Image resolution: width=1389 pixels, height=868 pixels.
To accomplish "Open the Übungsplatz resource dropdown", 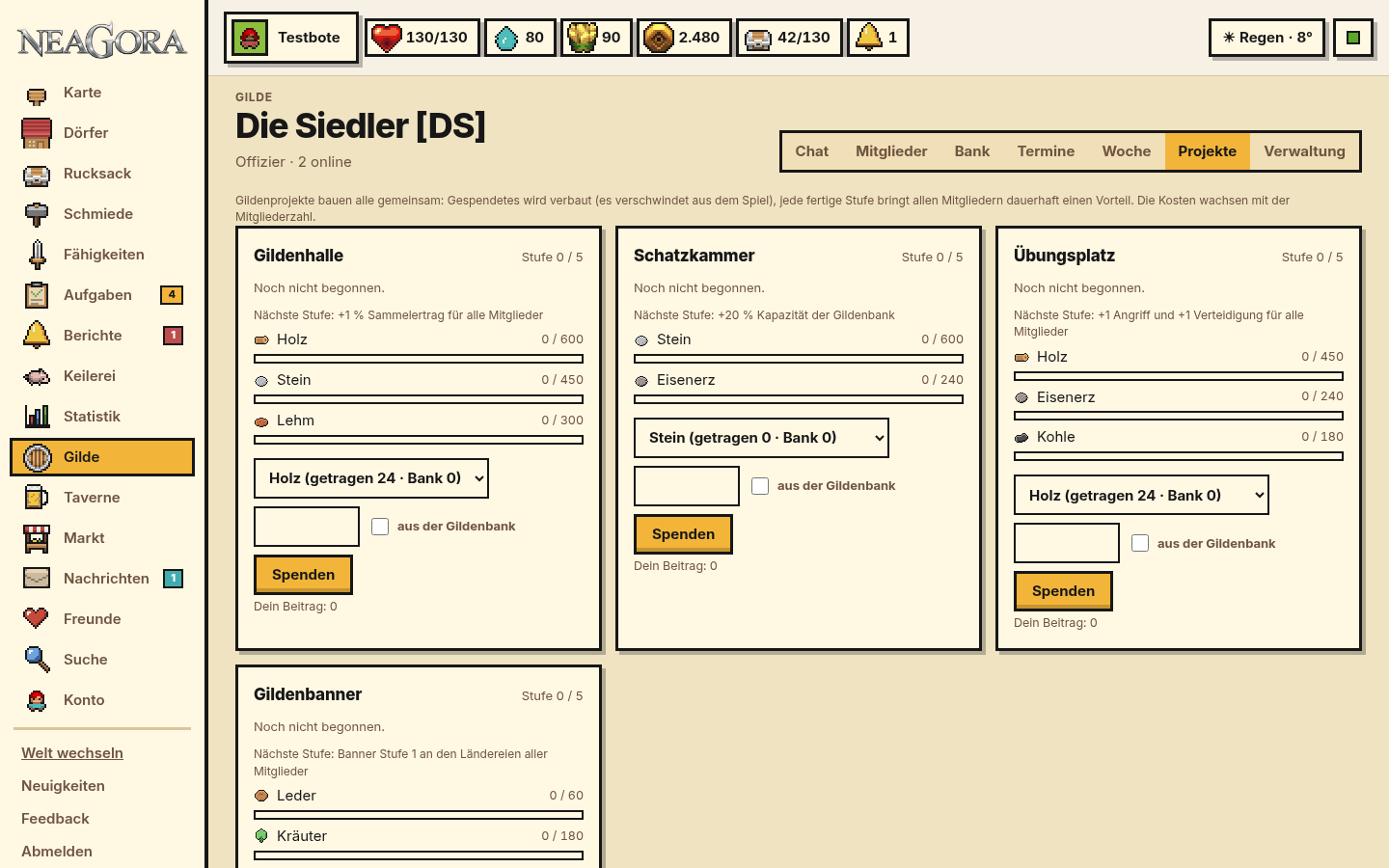I will (x=1141, y=495).
